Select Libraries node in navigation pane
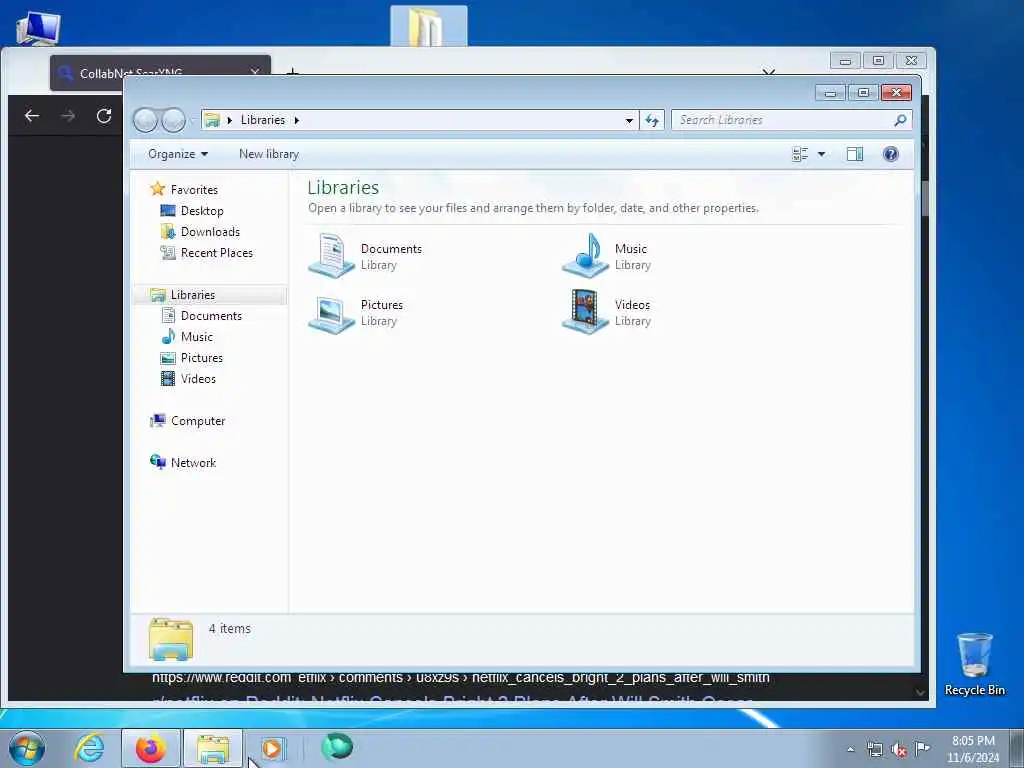 [x=193, y=295]
